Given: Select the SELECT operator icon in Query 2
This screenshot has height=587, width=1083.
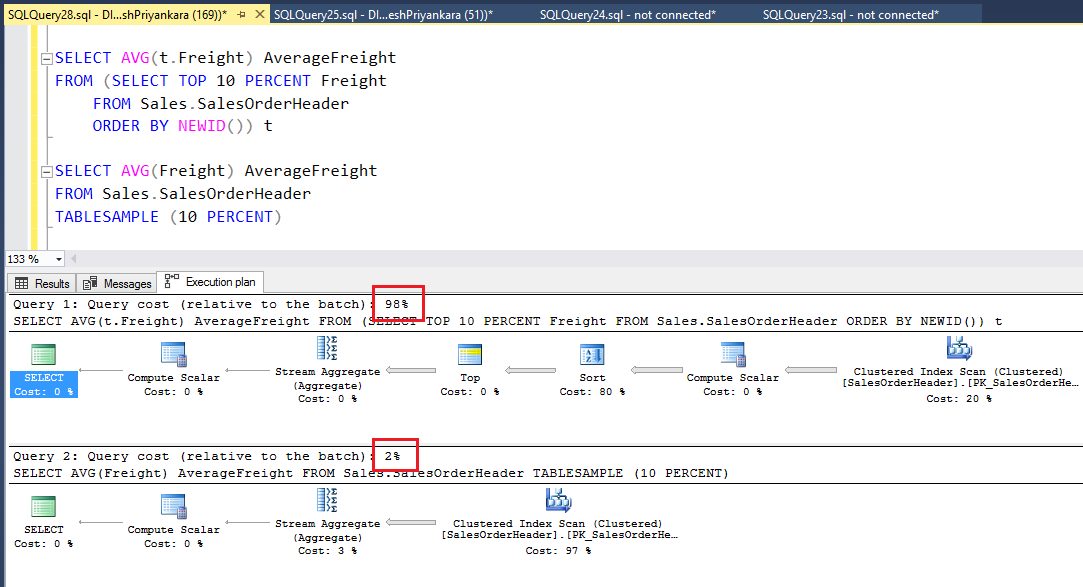Looking at the screenshot, I should pyautogui.click(x=43, y=505).
